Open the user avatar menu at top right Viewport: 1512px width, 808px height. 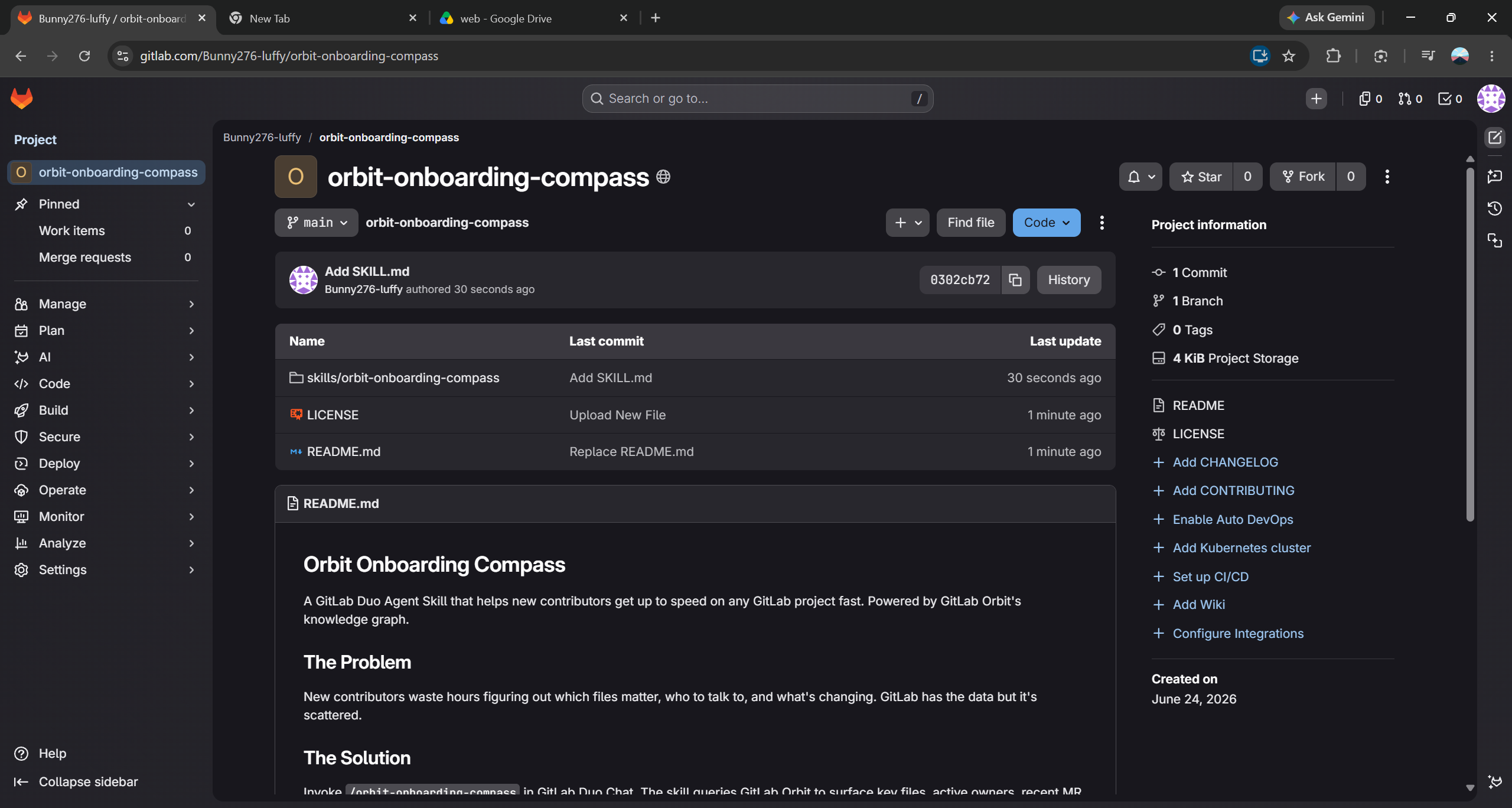(1491, 99)
